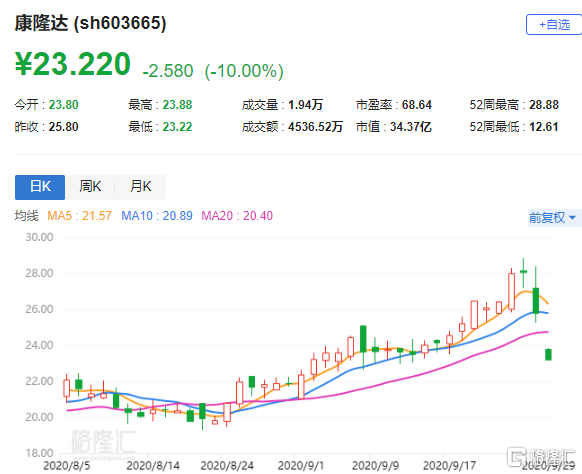Click the 成交额 value 4536.52万
Viewport: 582px width, 474px height.
[x=315, y=127]
